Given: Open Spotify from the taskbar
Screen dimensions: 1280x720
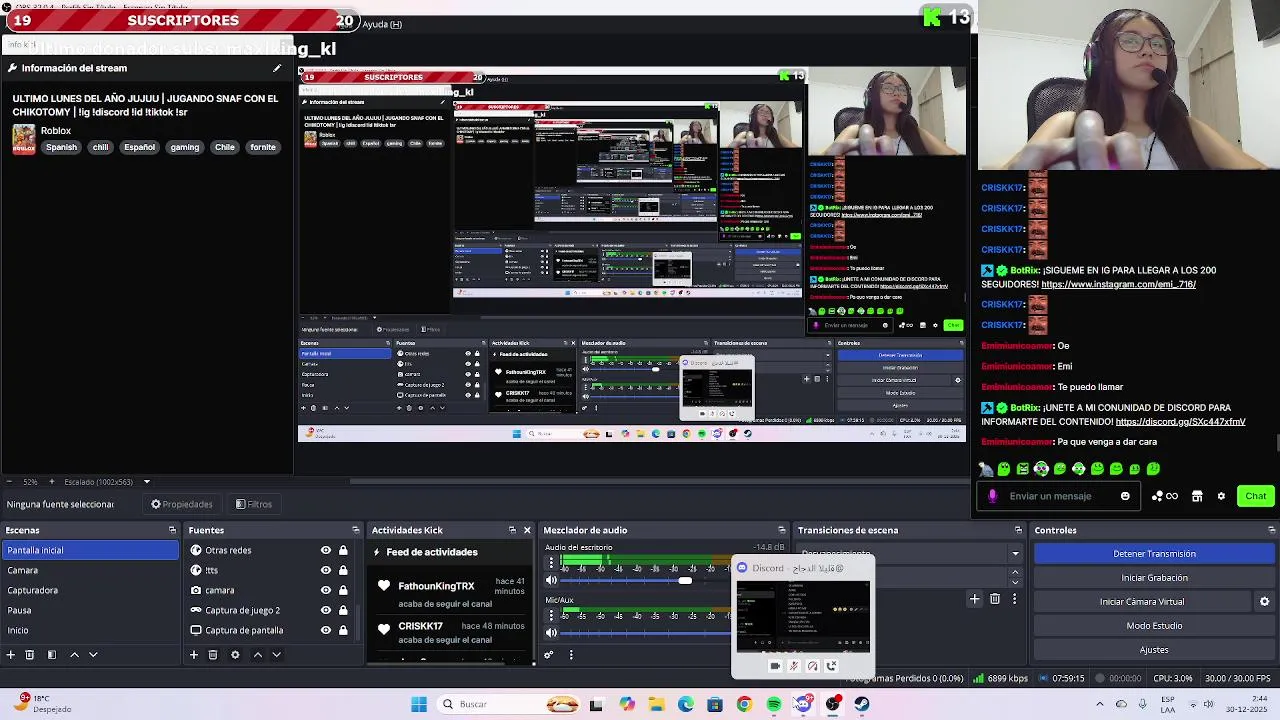Looking at the screenshot, I should (773, 704).
